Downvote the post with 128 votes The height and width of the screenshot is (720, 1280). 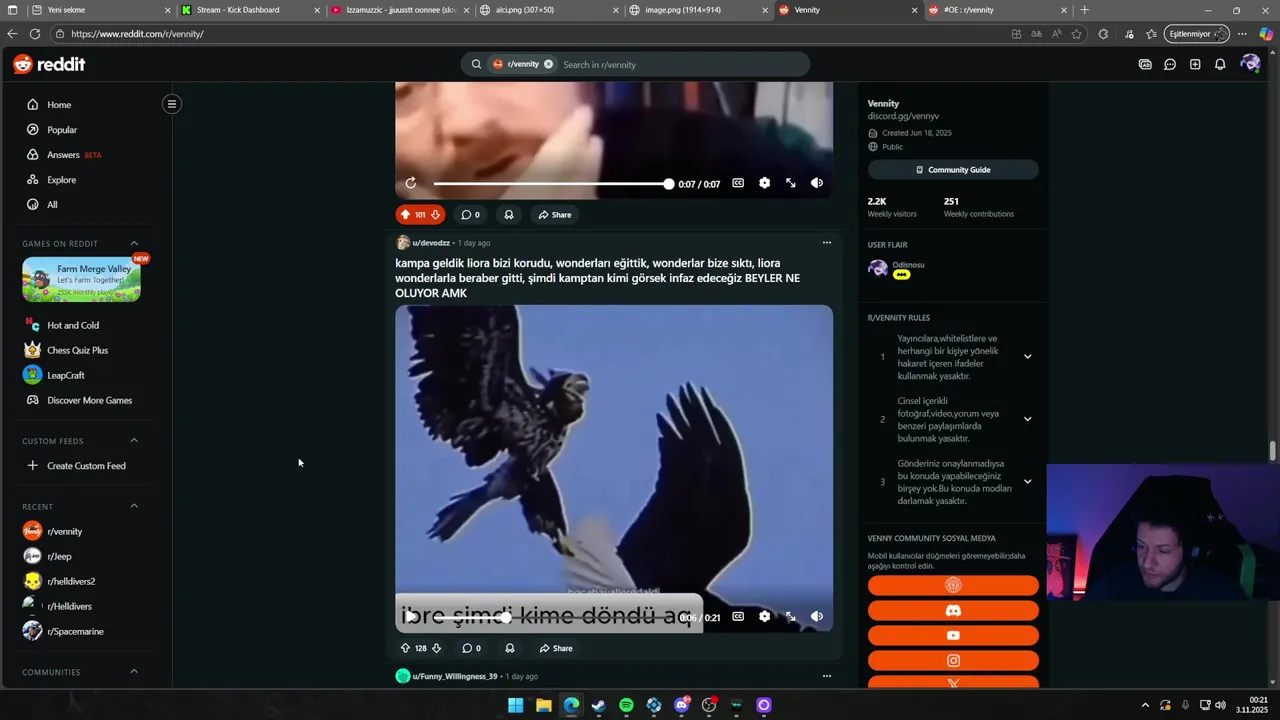436,648
